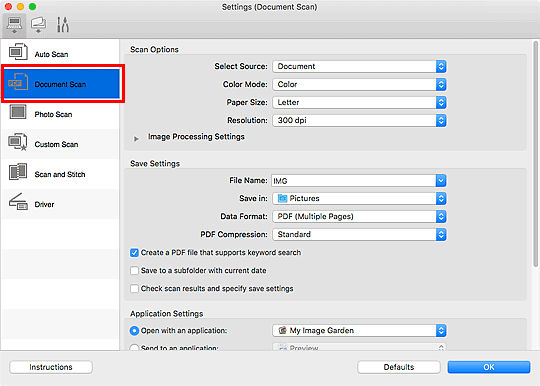This screenshot has width=540, height=386.
Task: Click the My Image Garden app icon
Action: (x=283, y=331)
